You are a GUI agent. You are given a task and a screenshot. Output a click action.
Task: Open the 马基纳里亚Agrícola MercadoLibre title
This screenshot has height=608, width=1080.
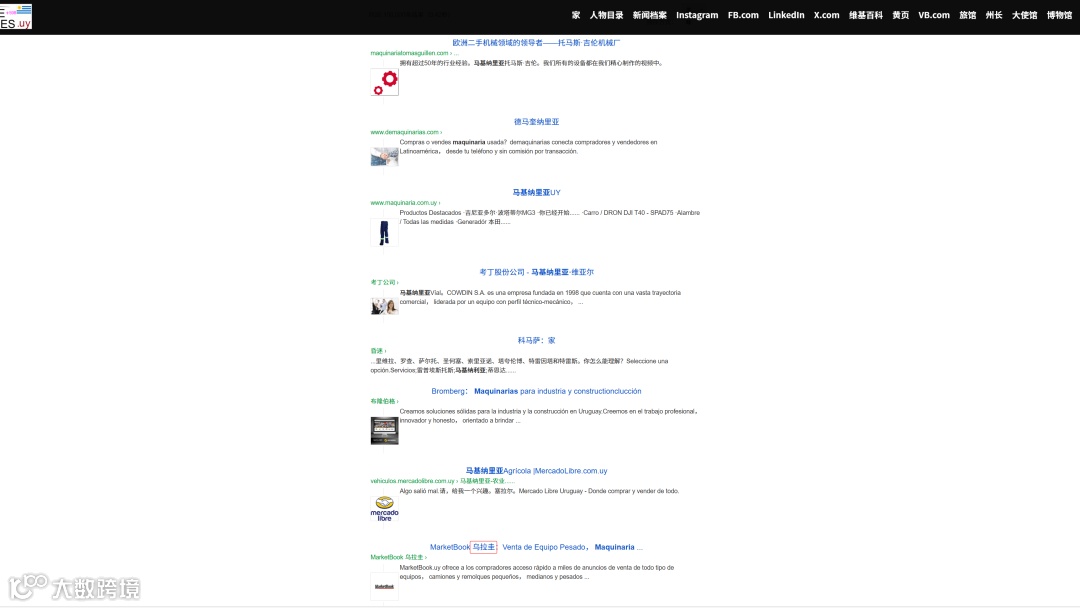pyautogui.click(x=537, y=471)
